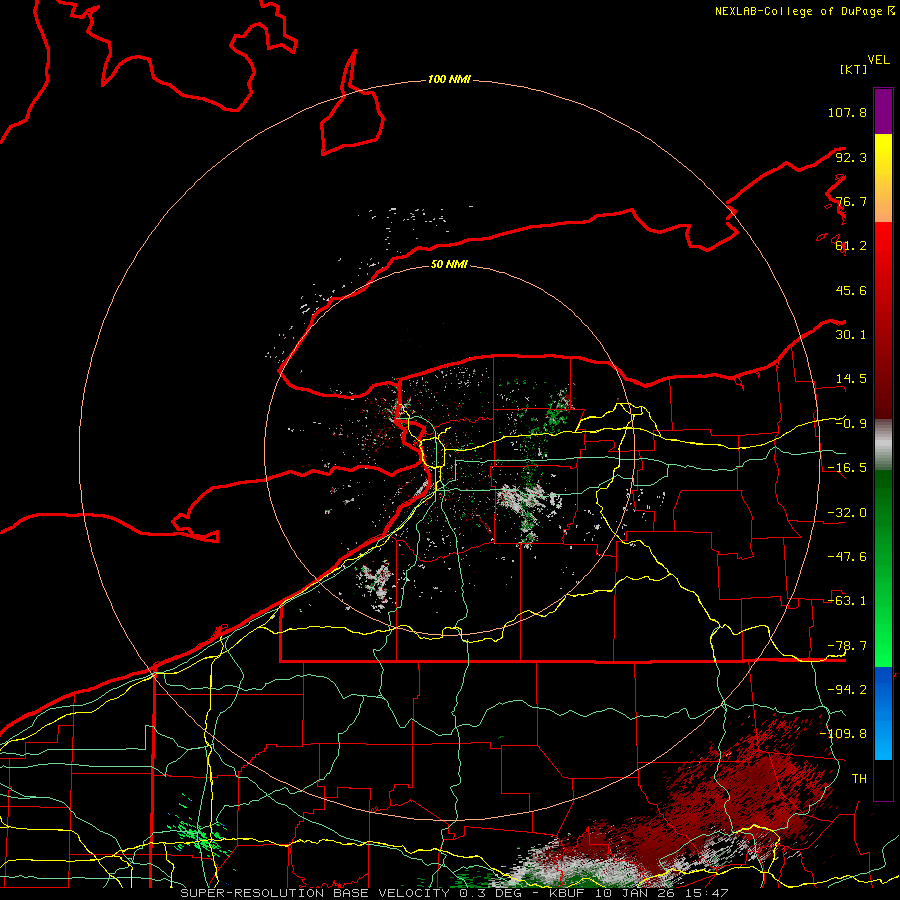Screen dimensions: 900x900
Task: Click the 76.7 legend value
Action: pyautogui.click(x=851, y=201)
